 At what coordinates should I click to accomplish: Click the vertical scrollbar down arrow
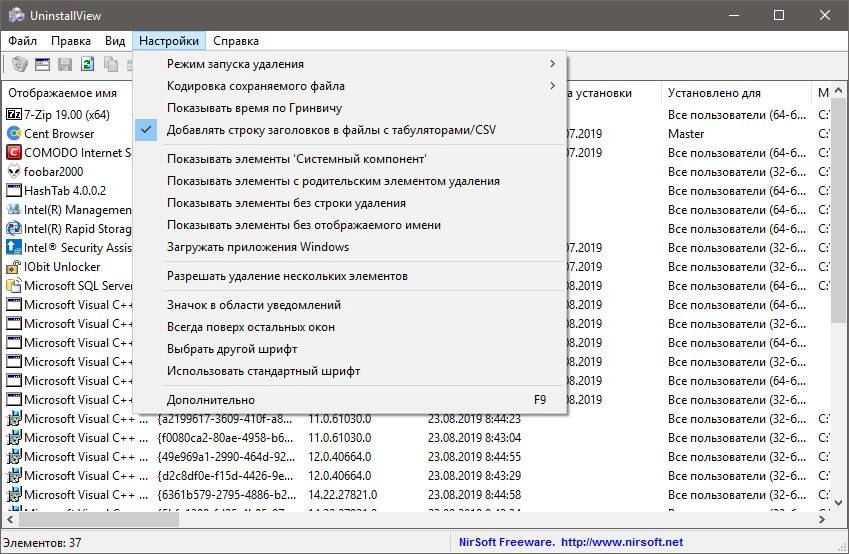pyautogui.click(x=839, y=503)
